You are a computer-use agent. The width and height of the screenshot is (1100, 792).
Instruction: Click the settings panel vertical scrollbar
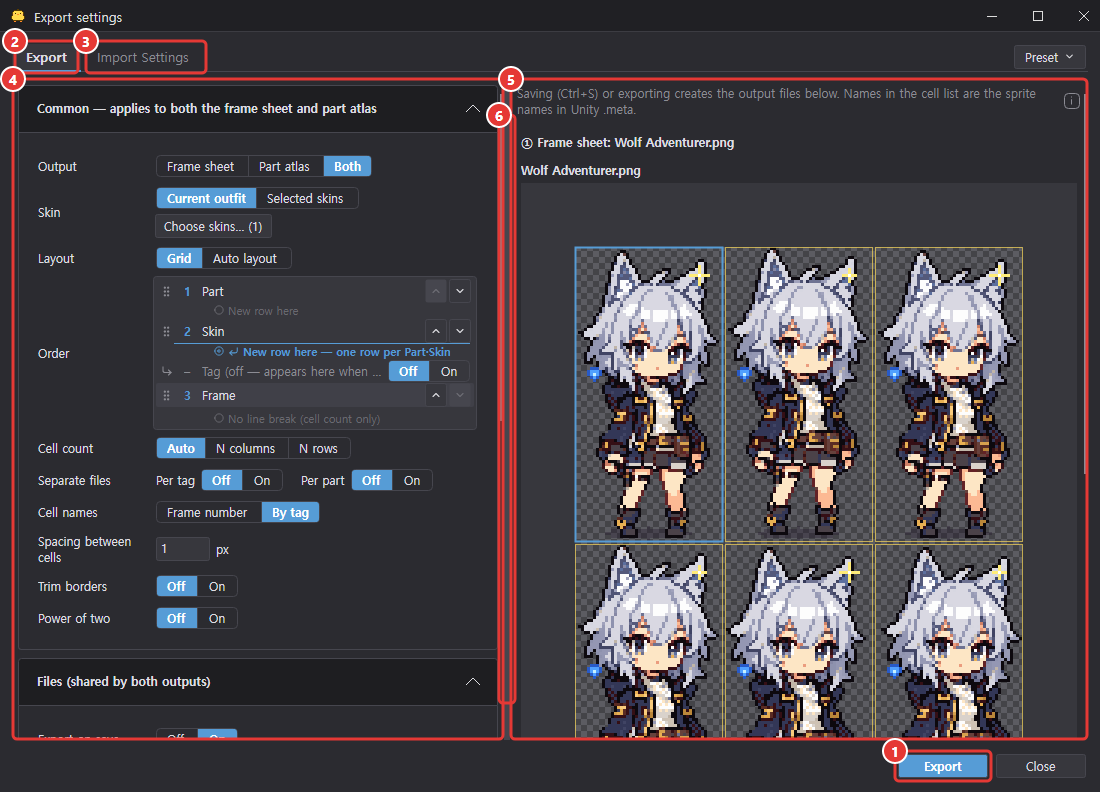501,256
